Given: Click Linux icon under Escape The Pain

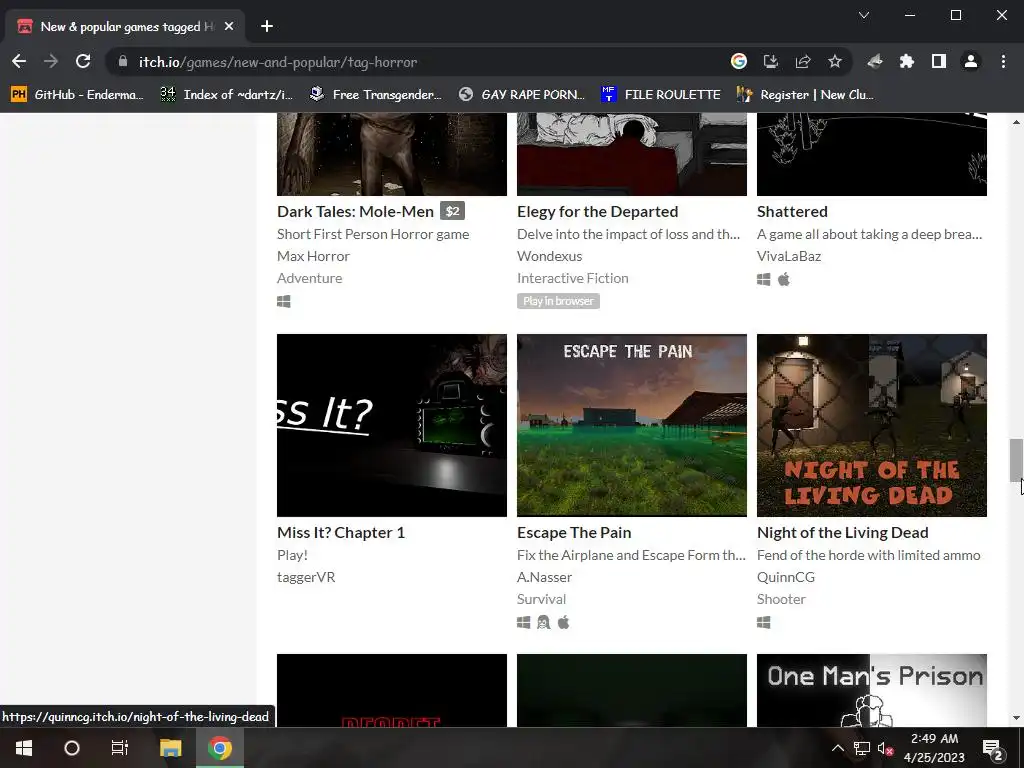Looking at the screenshot, I should click(x=543, y=622).
